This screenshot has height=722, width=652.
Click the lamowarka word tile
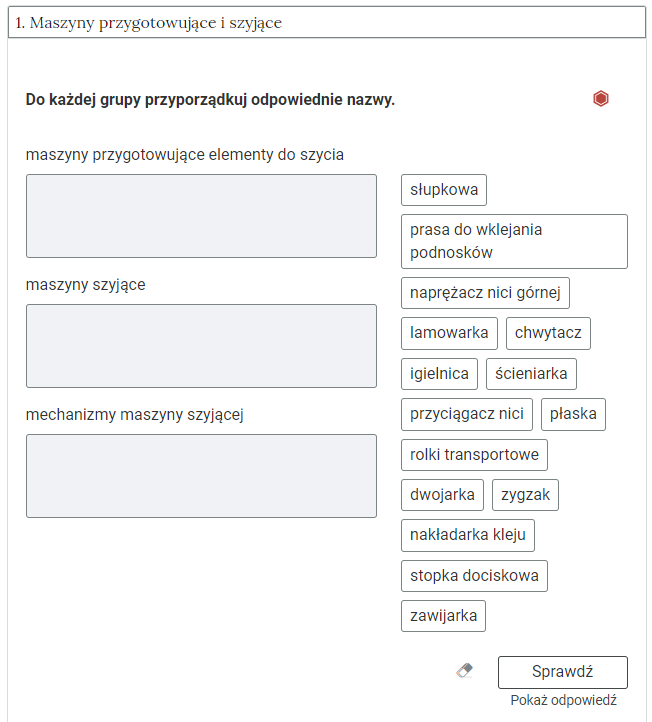click(x=449, y=333)
